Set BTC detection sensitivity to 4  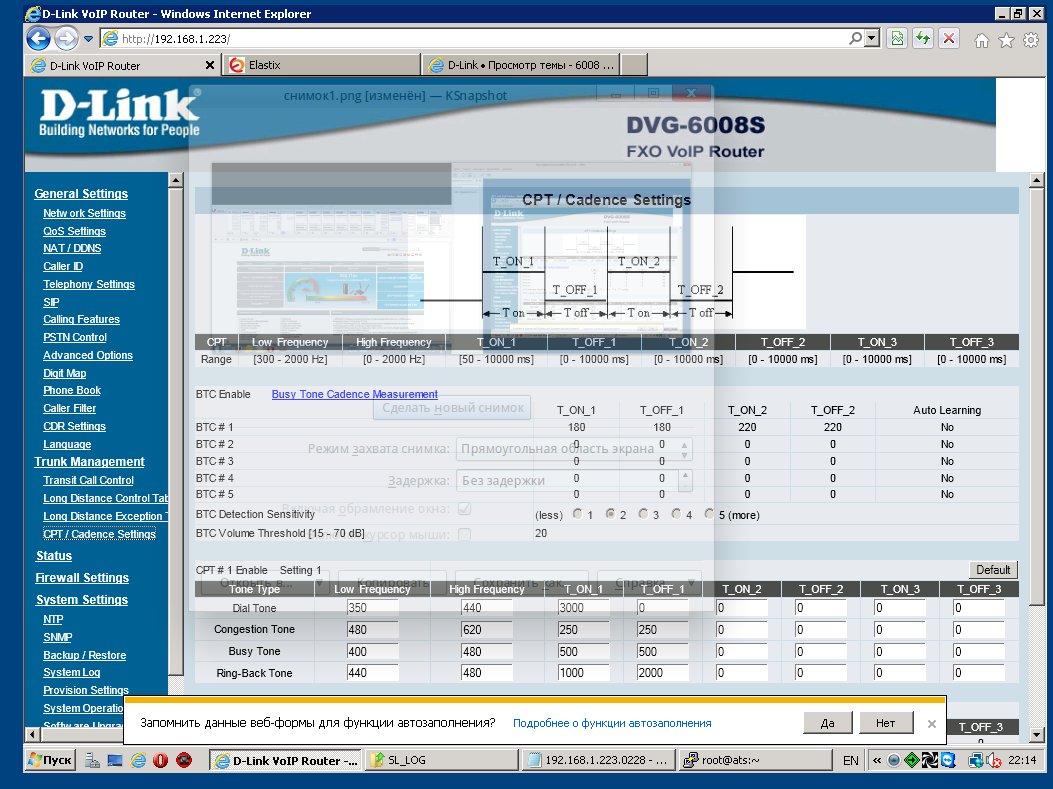(x=676, y=514)
